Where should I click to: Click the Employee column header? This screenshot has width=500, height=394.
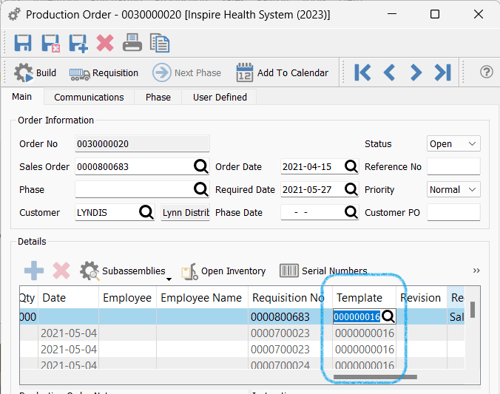[127, 298]
